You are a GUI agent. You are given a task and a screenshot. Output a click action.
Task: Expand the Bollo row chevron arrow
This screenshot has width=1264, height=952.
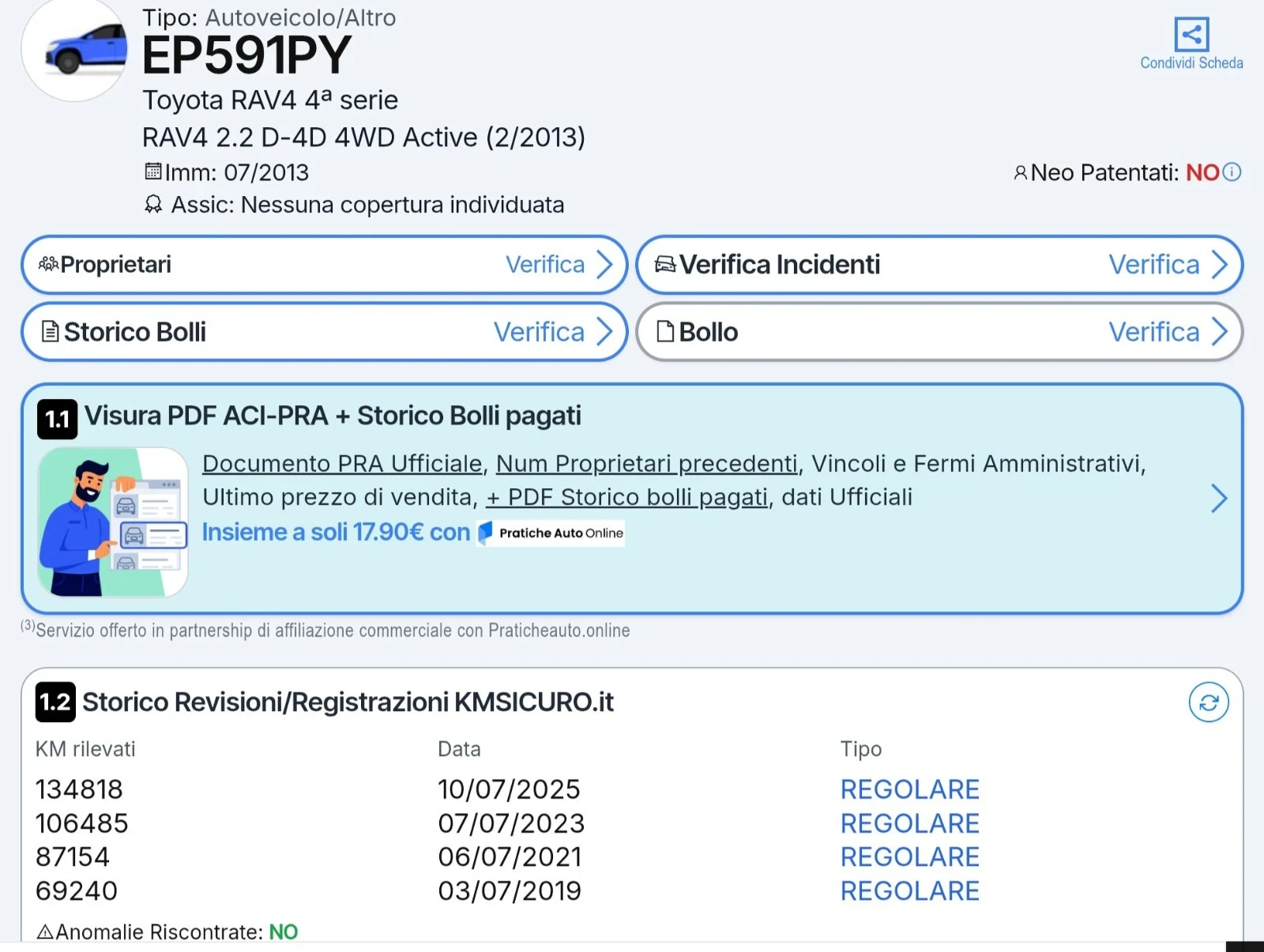tap(1220, 332)
